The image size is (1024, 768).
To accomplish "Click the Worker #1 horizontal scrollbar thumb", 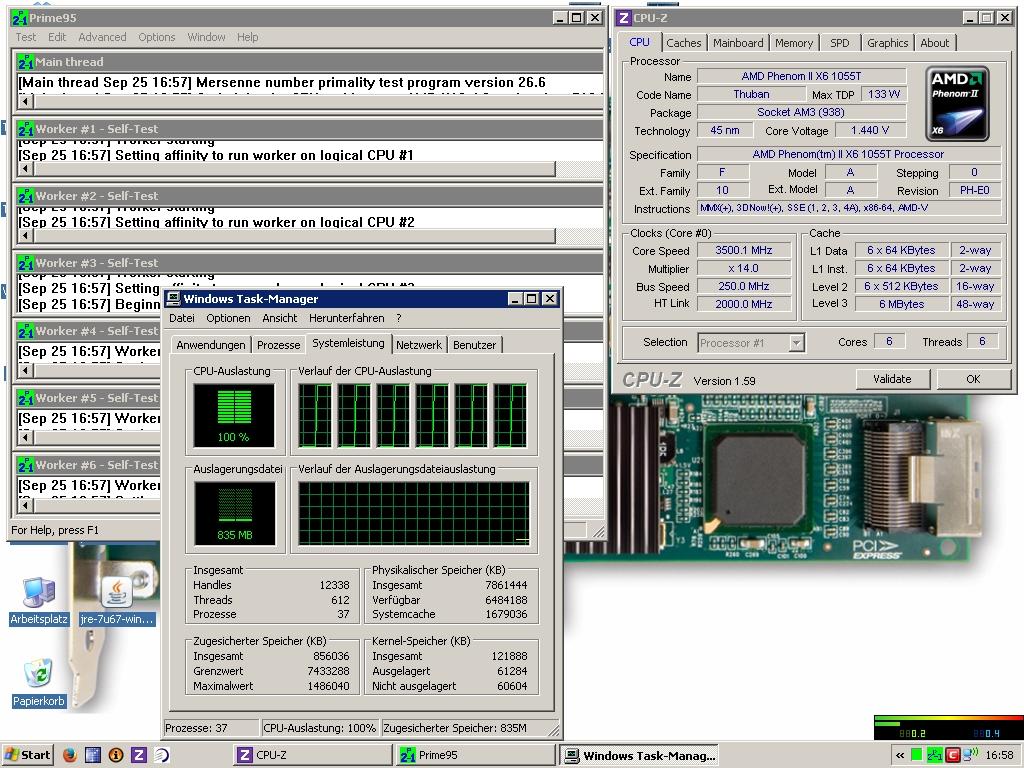I will click(x=294, y=168).
